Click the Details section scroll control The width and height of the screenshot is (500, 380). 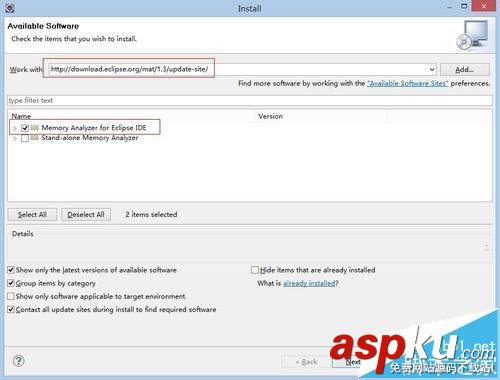(x=486, y=248)
